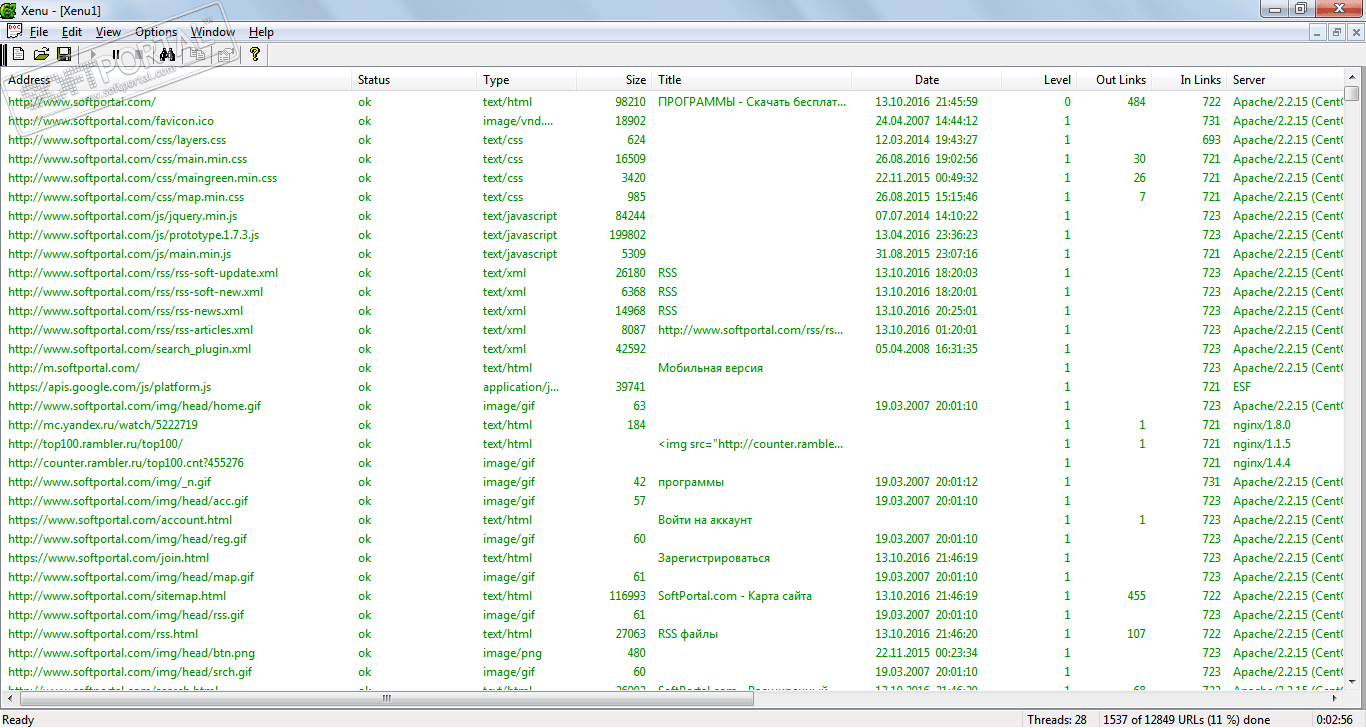Open the Edit menu

click(71, 32)
